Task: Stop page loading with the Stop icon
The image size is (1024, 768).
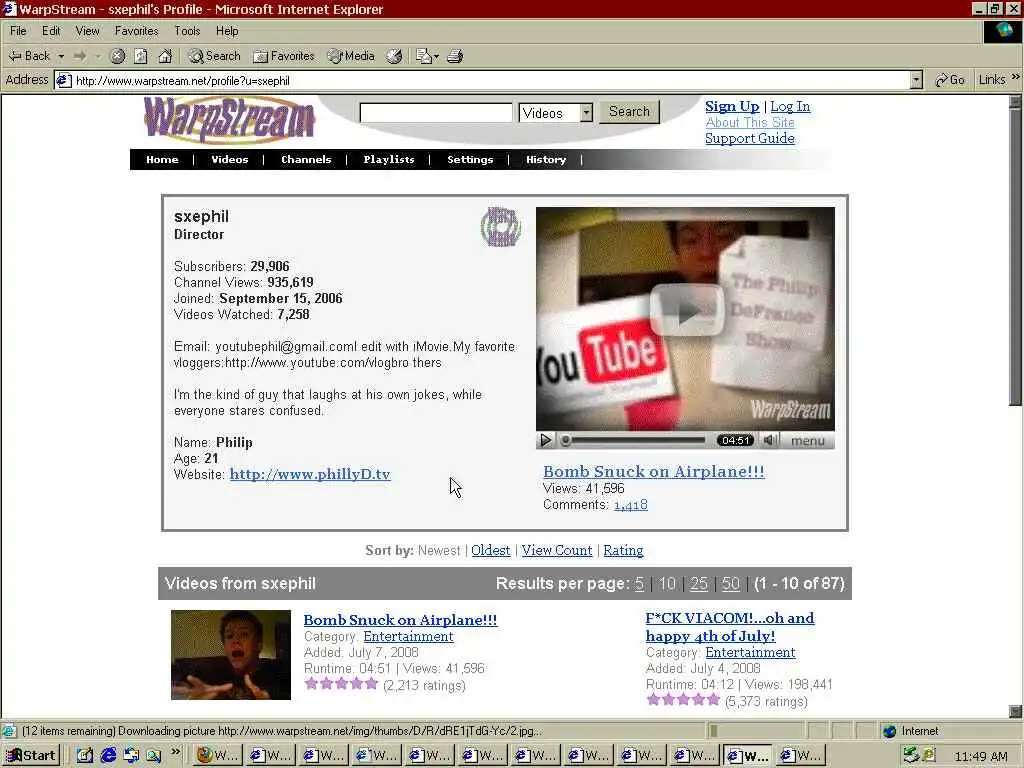Action: pyautogui.click(x=117, y=56)
